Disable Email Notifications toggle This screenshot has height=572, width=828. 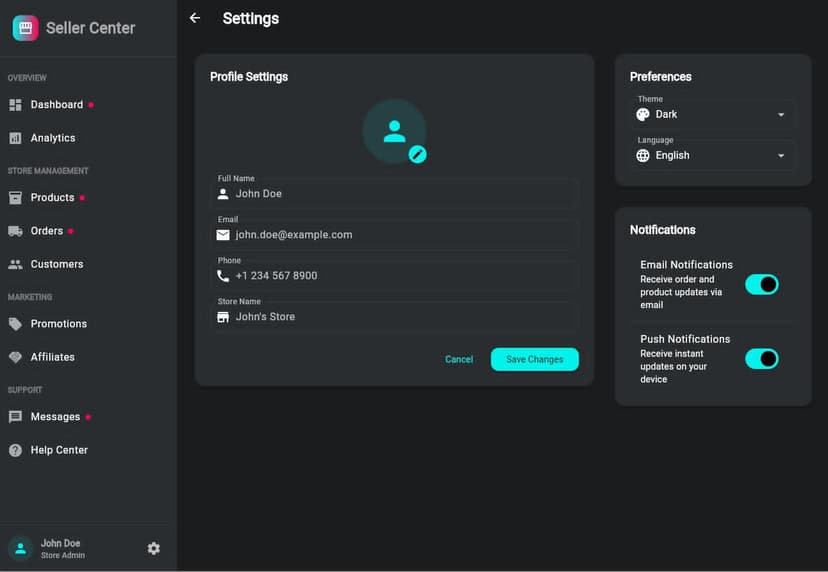point(761,285)
